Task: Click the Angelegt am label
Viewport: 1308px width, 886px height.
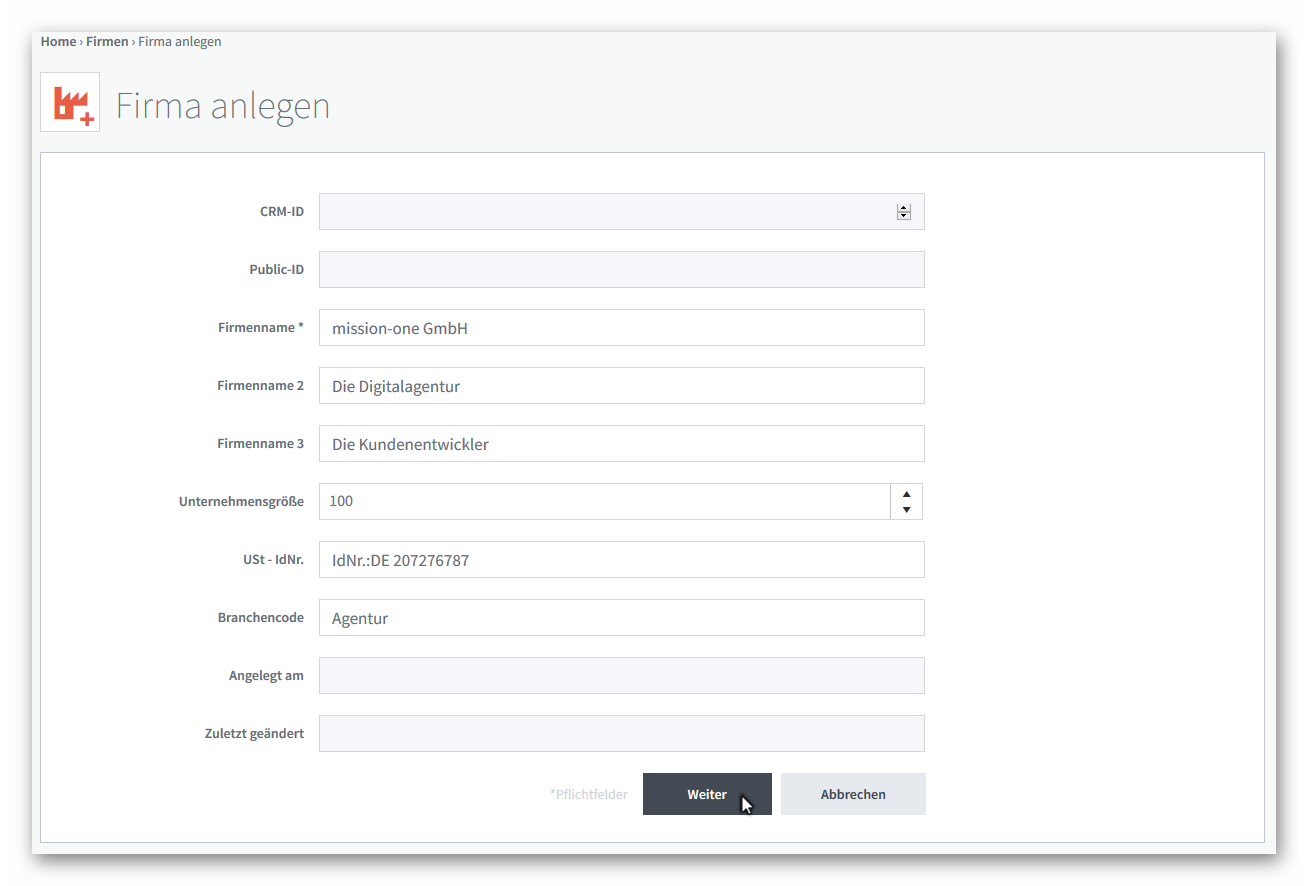Action: (x=266, y=675)
